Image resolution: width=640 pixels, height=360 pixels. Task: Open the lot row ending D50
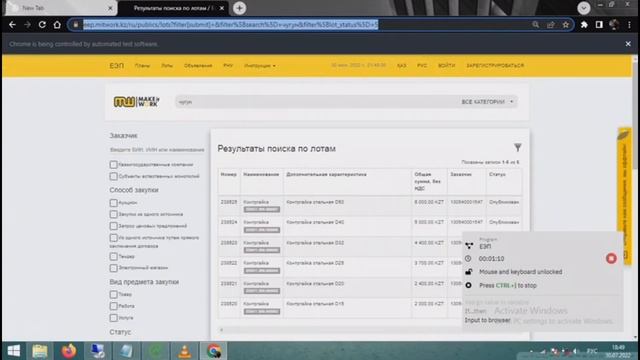tap(370, 206)
